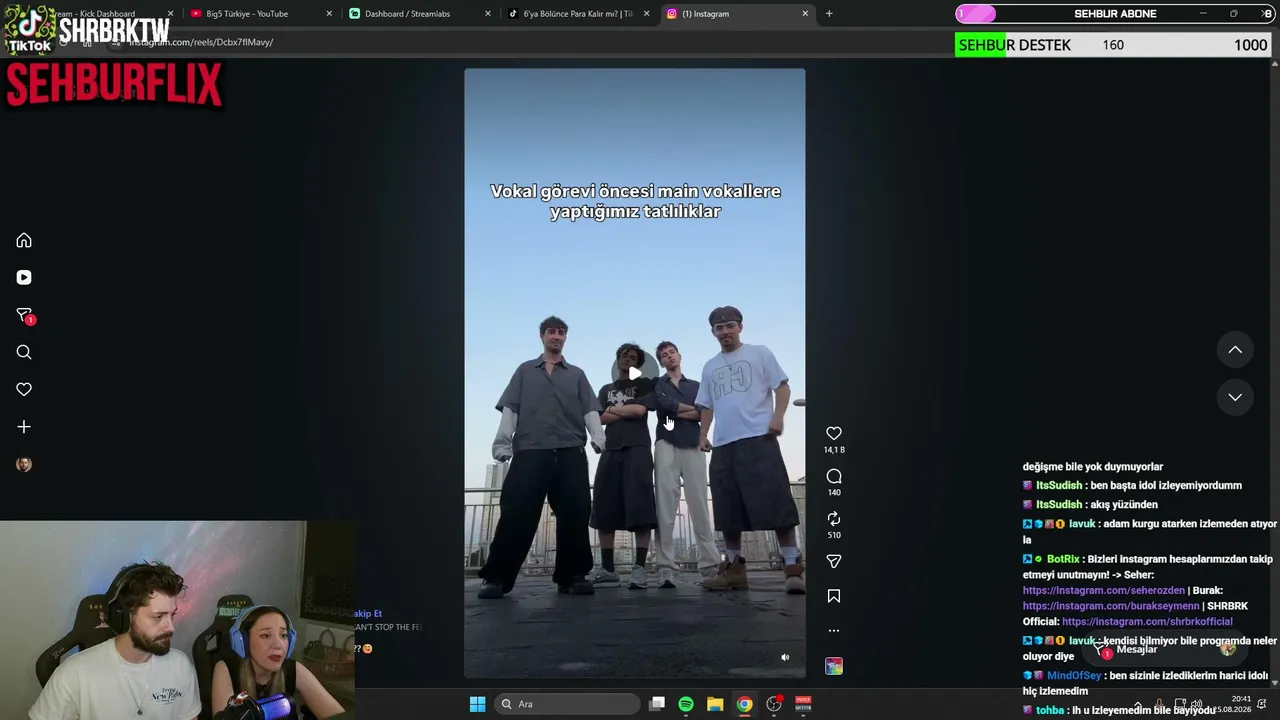Open the Voicemeeter app on the taskbar

[803, 704]
